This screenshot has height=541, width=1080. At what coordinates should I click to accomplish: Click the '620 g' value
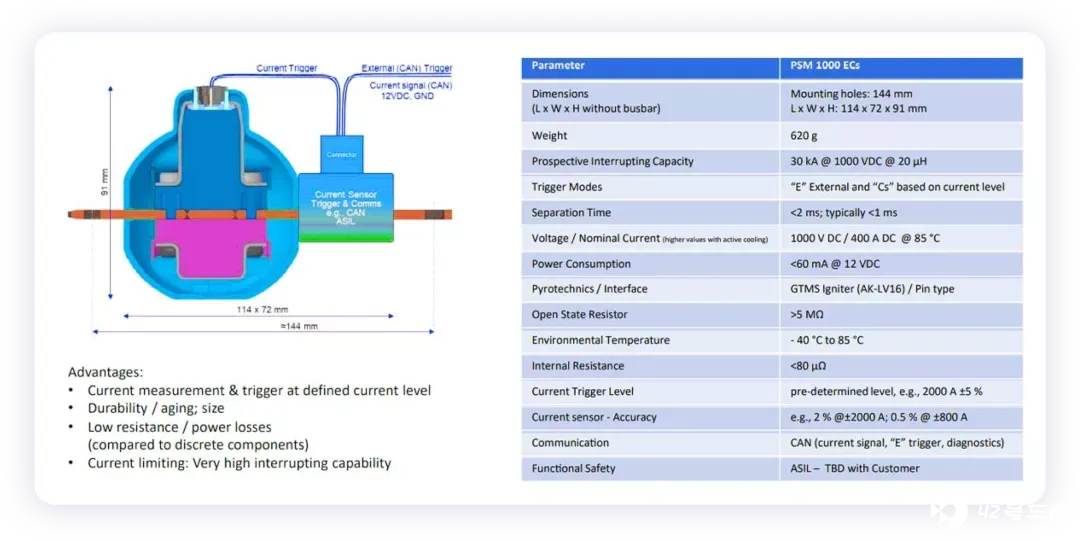click(x=803, y=136)
